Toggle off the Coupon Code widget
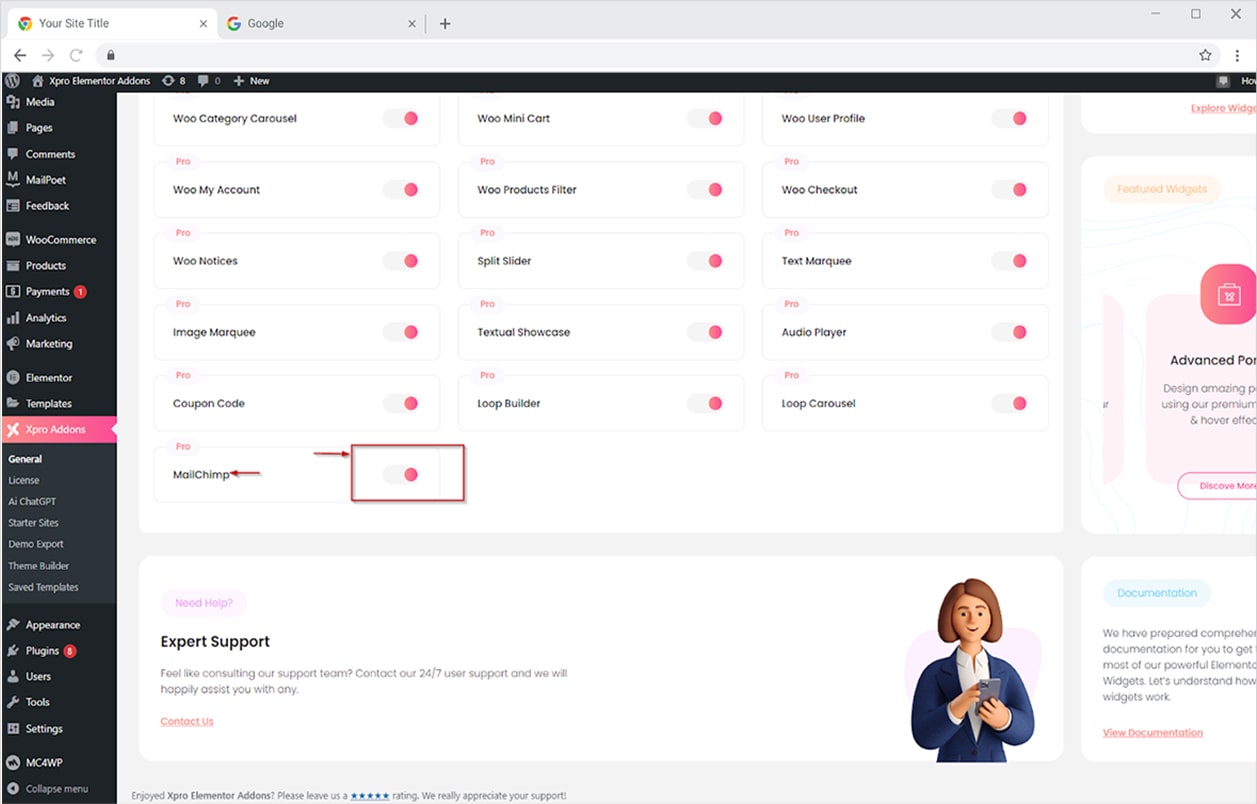1257x804 pixels. pyautogui.click(x=402, y=403)
